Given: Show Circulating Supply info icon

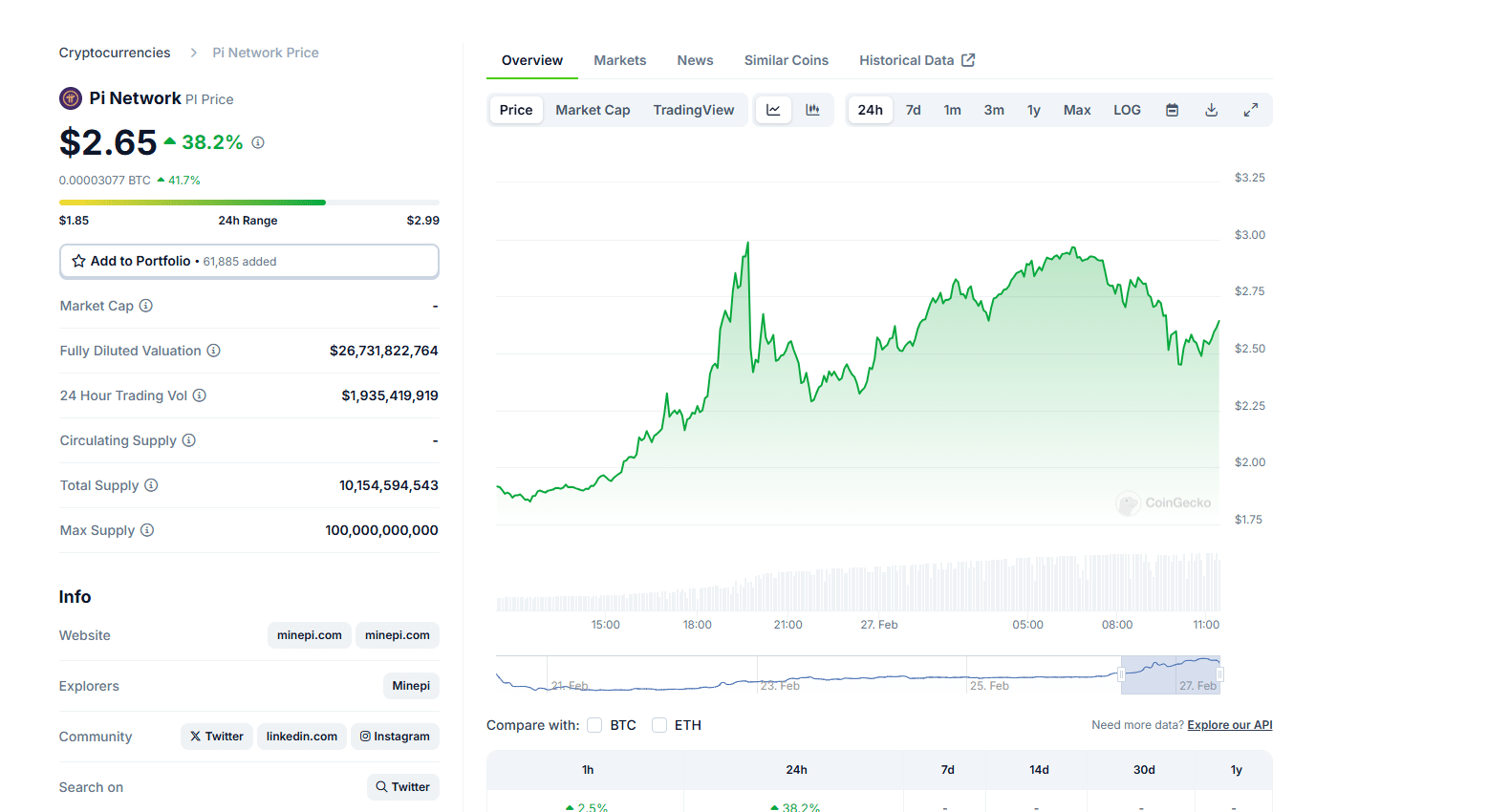Looking at the screenshot, I should pos(189,440).
